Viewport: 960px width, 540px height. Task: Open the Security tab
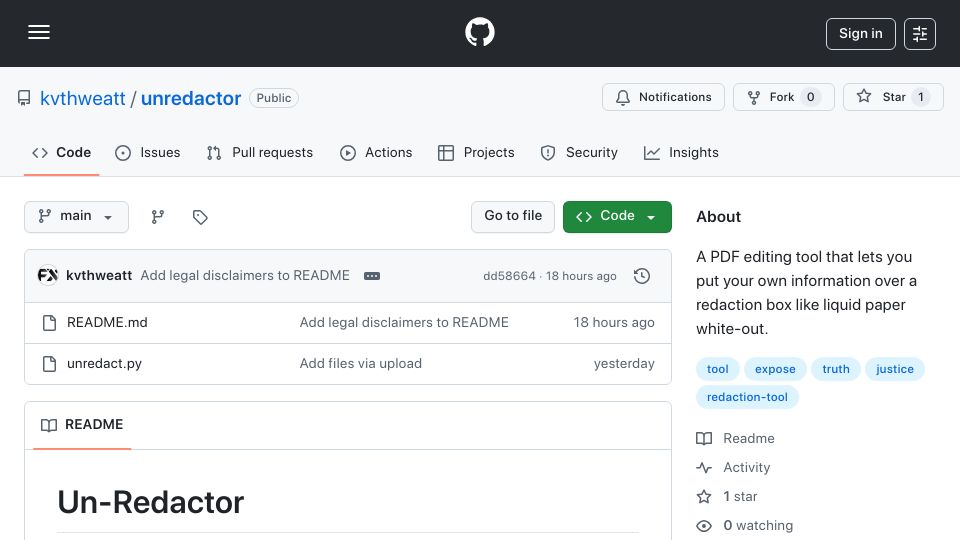click(579, 152)
